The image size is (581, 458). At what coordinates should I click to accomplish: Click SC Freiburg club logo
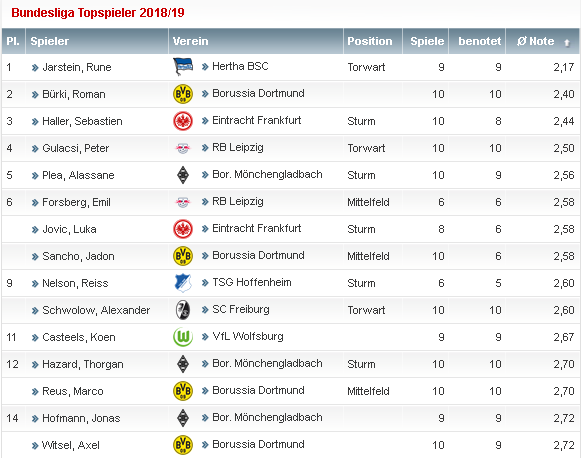point(183,310)
